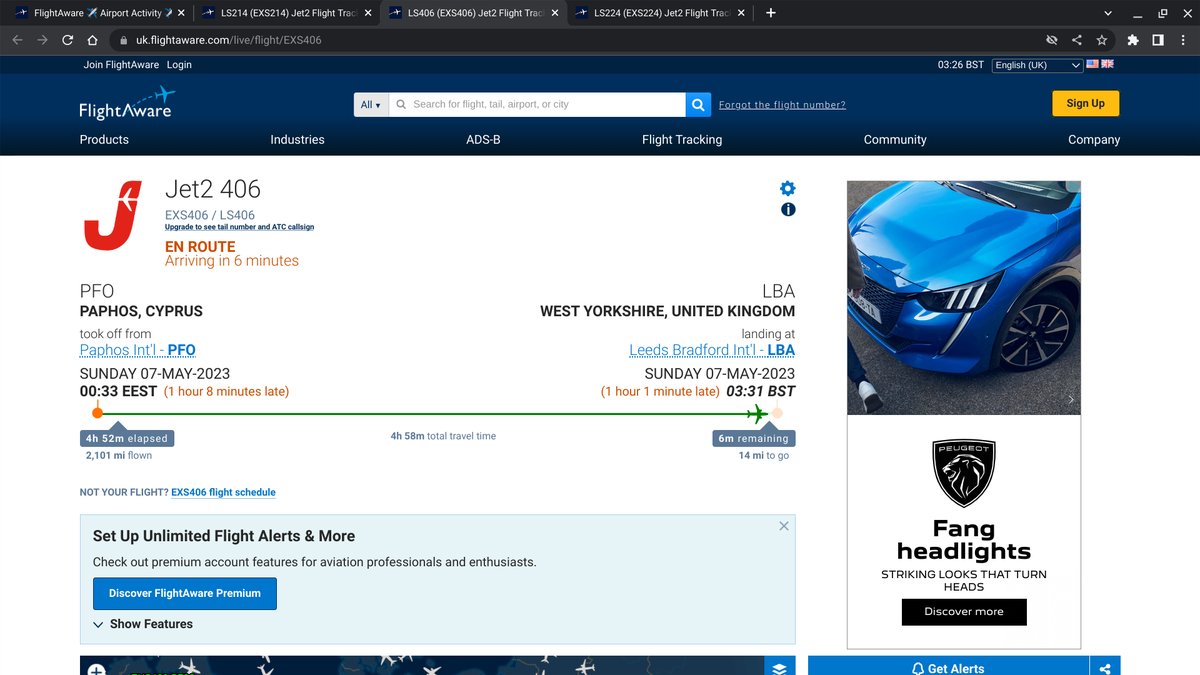Click the 6m remaining label
The width and height of the screenshot is (1200, 675).
pos(754,438)
